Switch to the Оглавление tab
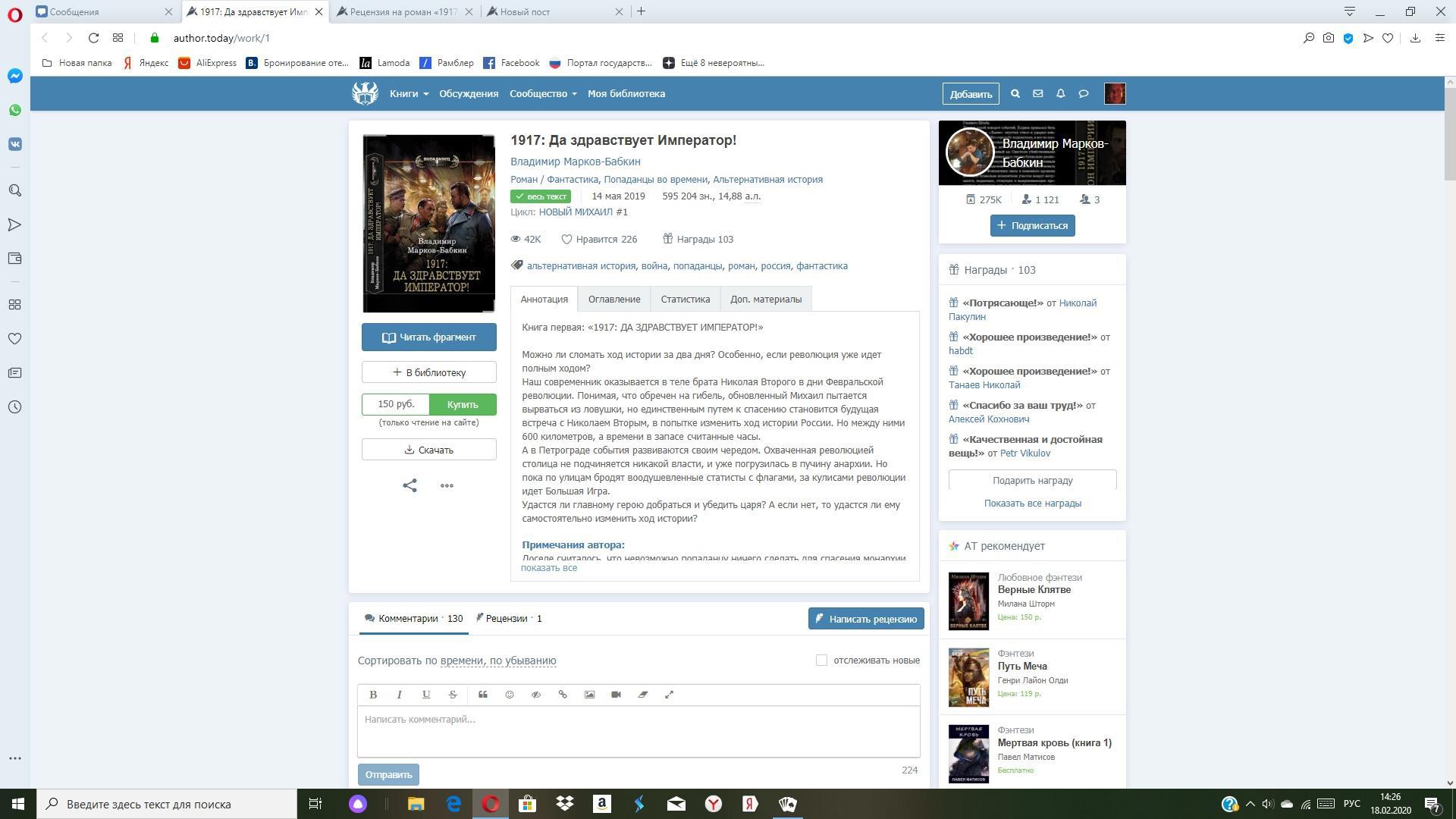 [613, 300]
